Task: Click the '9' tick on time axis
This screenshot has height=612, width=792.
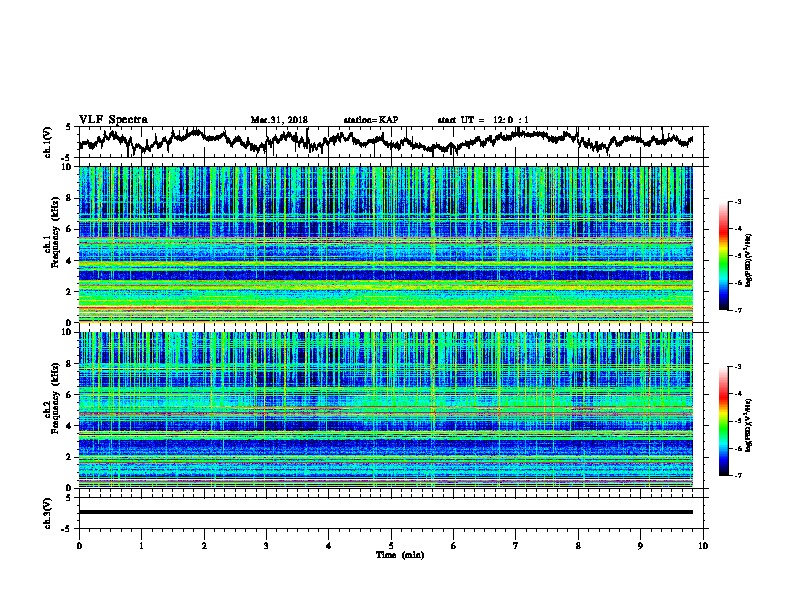Action: point(640,546)
